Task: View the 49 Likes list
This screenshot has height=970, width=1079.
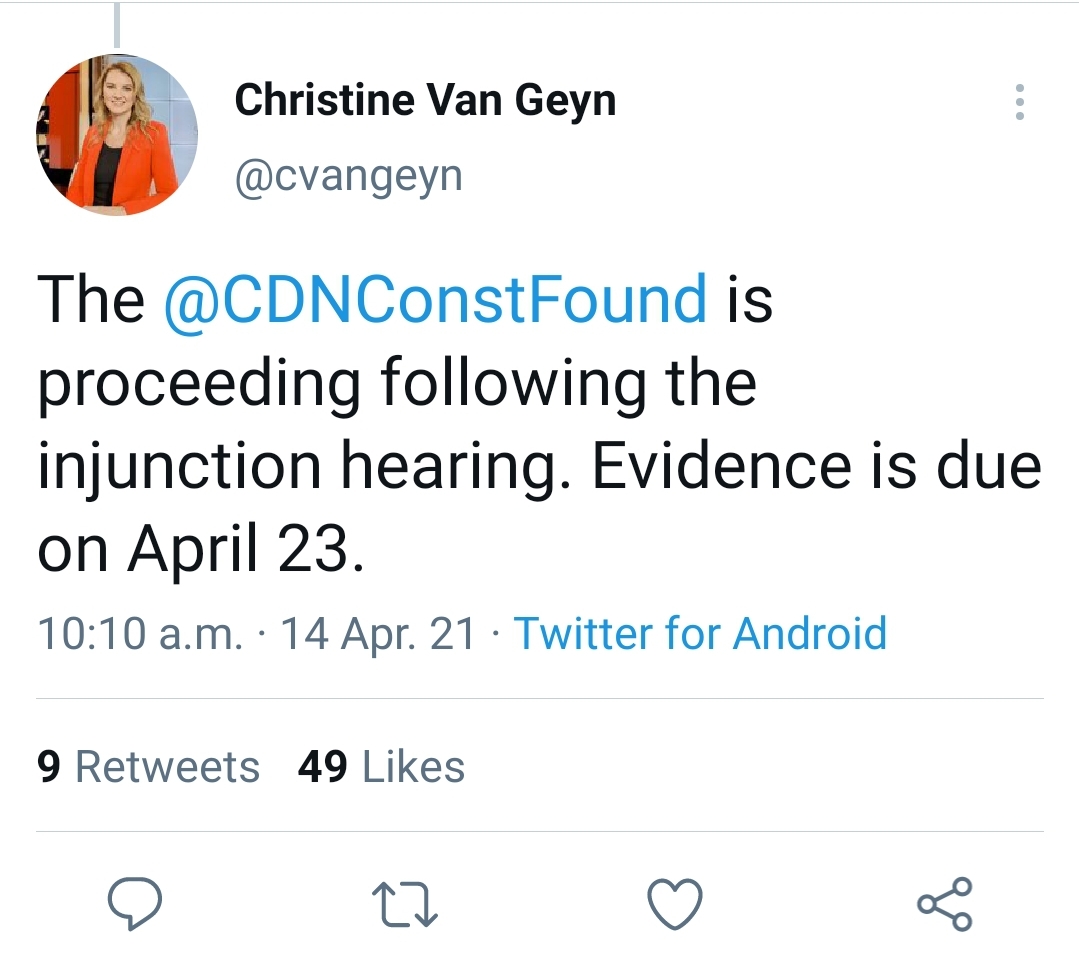Action: coord(381,767)
